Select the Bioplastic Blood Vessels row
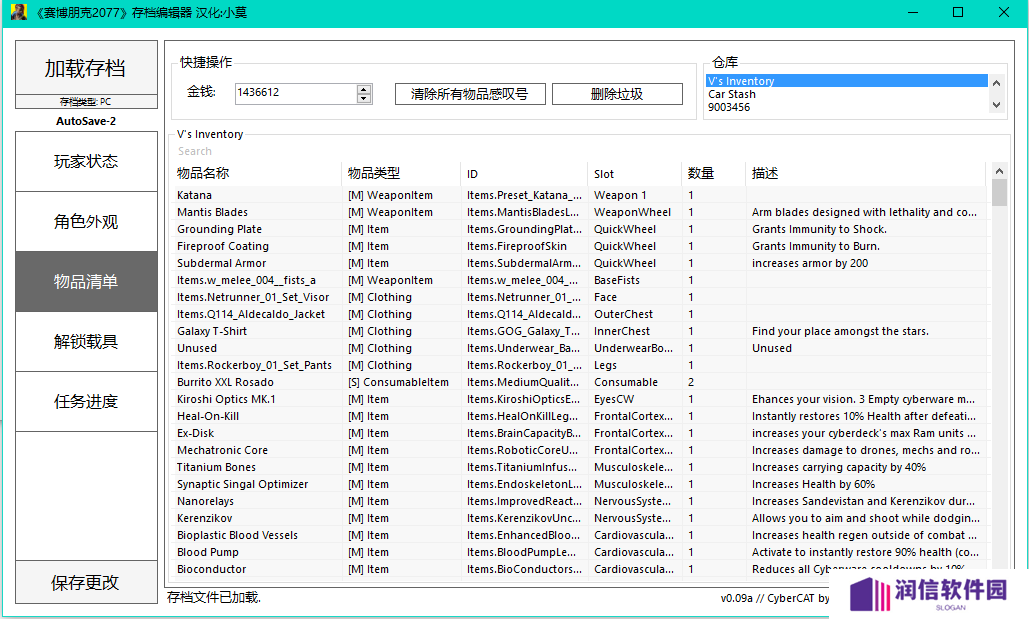The height and width of the screenshot is (619, 1029). coord(579,536)
